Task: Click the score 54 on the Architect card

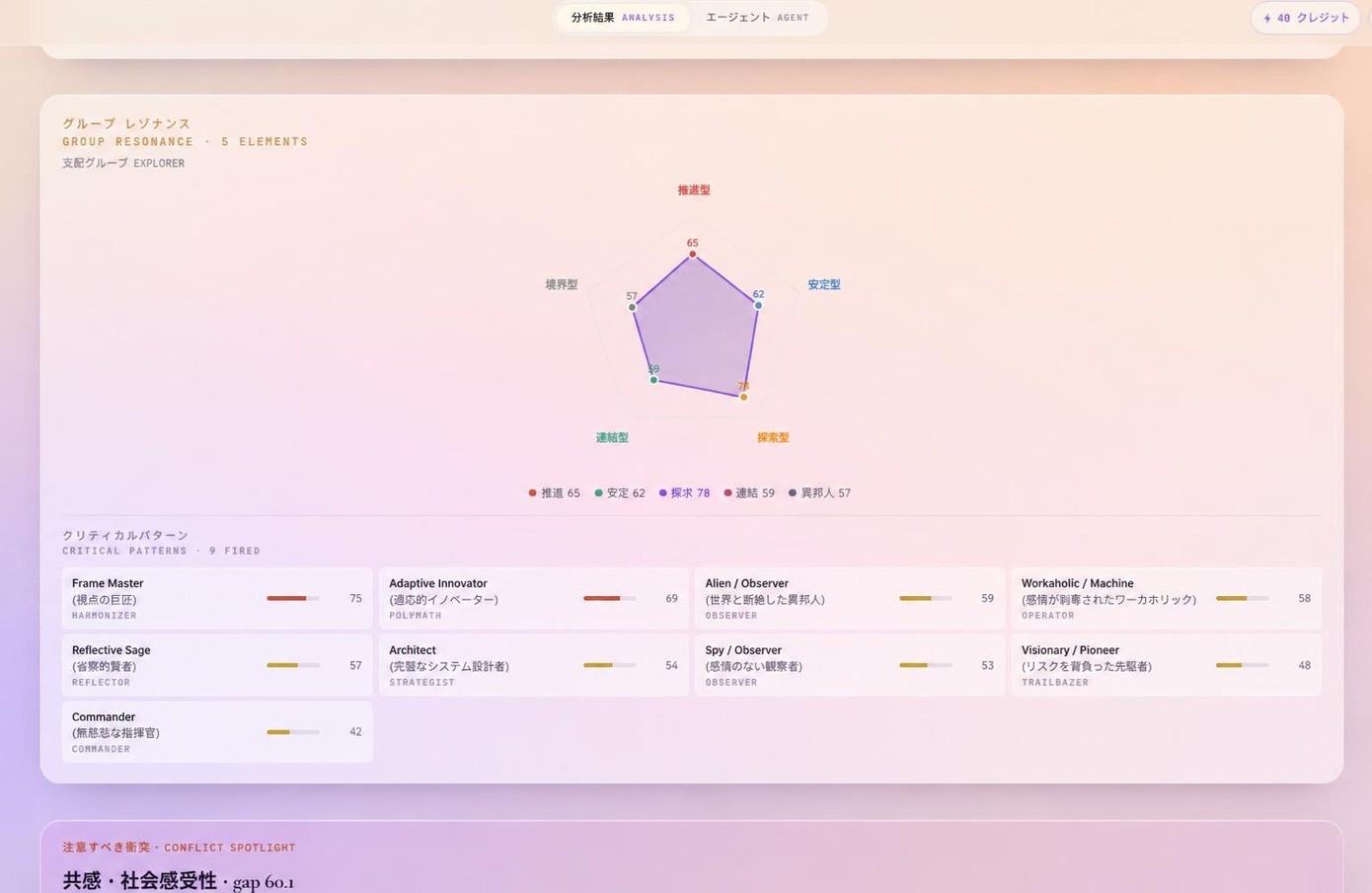Action: (x=671, y=666)
